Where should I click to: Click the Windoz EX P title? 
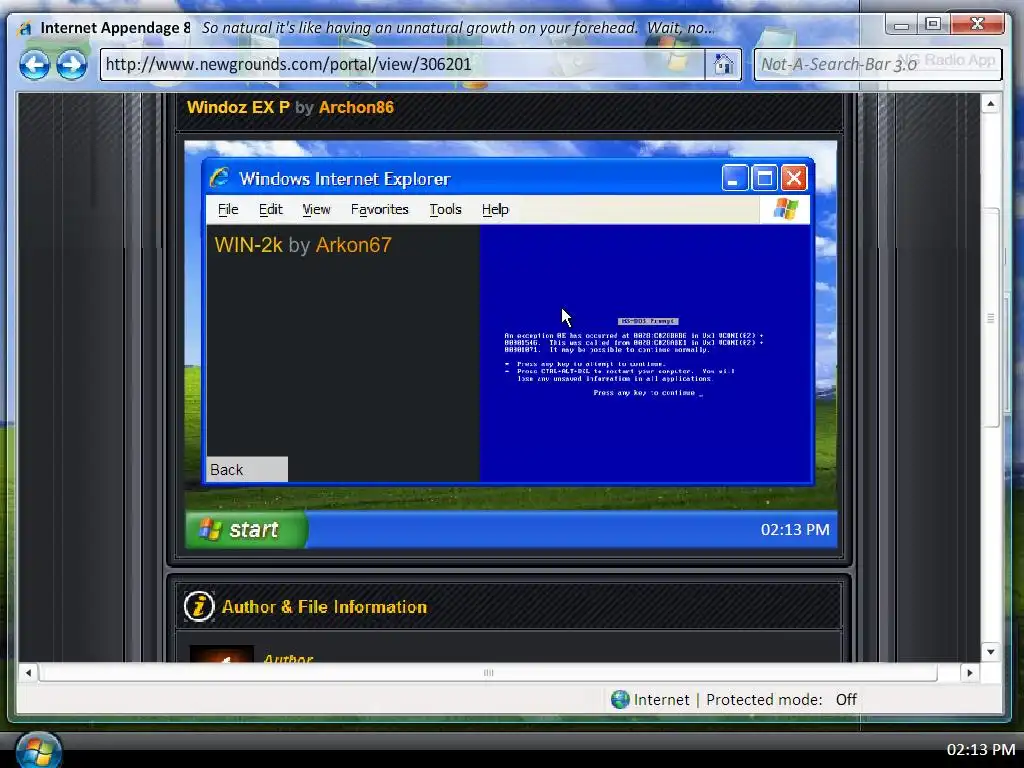coord(238,107)
